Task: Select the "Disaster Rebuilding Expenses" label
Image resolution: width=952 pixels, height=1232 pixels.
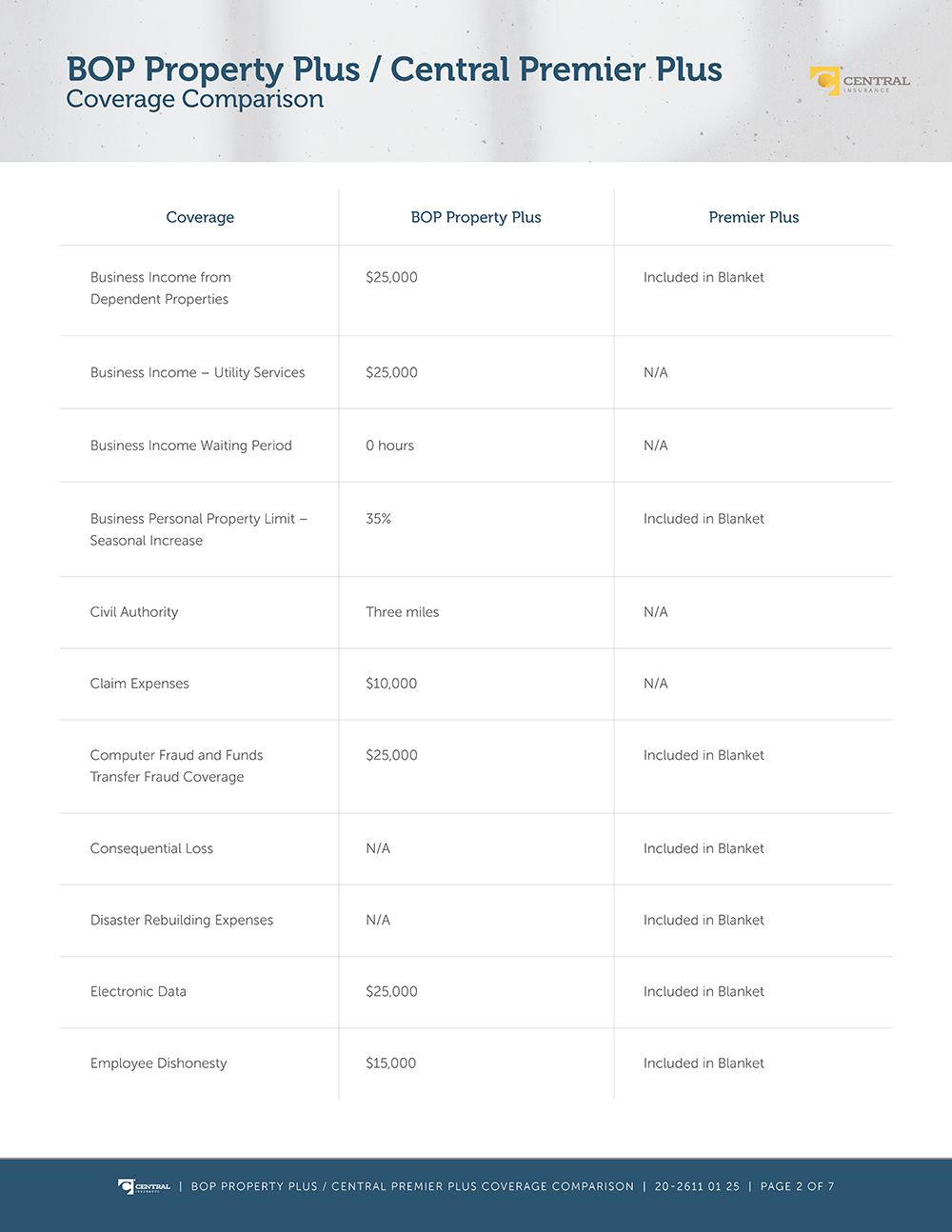Action: click(x=182, y=920)
